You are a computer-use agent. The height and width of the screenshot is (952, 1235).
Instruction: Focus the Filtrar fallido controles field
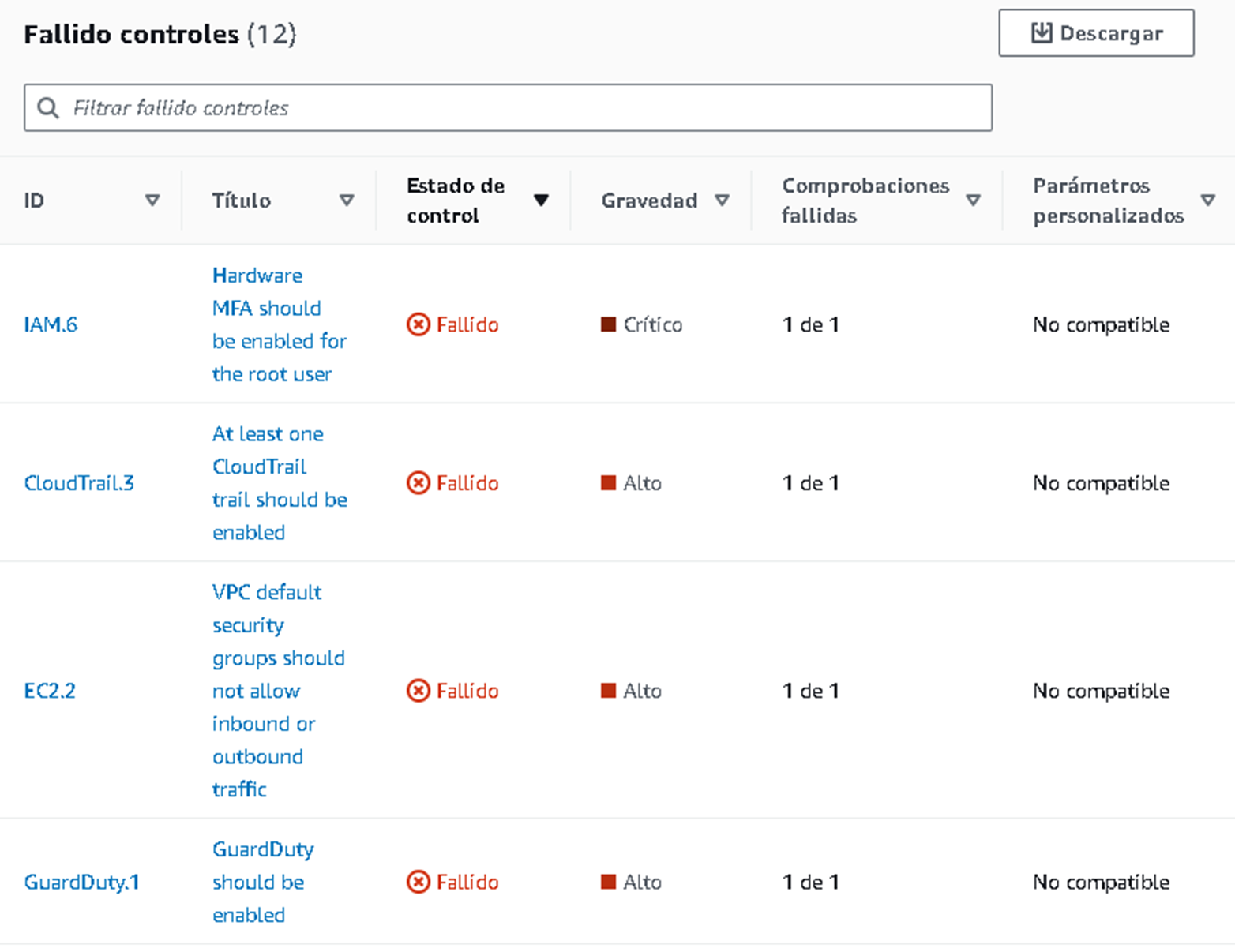coord(521,108)
